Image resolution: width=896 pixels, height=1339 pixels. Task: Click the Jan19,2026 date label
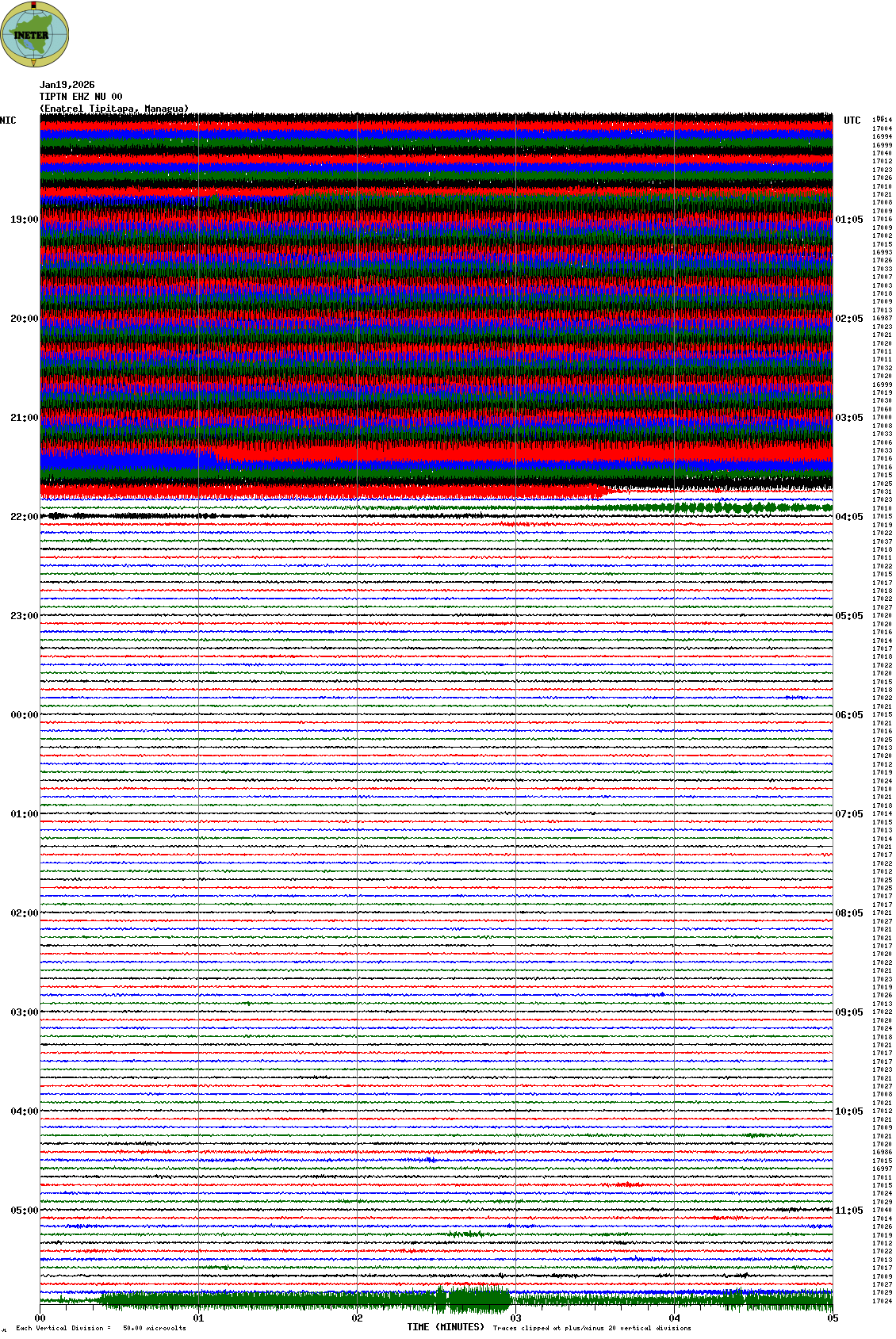click(x=67, y=85)
